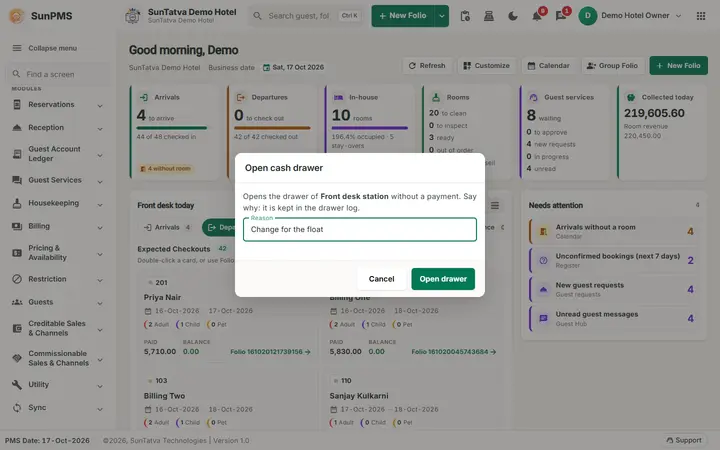The image size is (720, 450).
Task: Open Folio 161020121739156 link
Action: (270, 352)
